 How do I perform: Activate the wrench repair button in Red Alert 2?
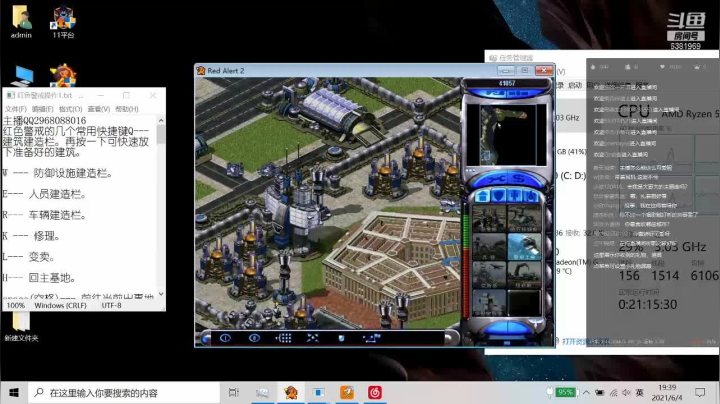click(496, 179)
